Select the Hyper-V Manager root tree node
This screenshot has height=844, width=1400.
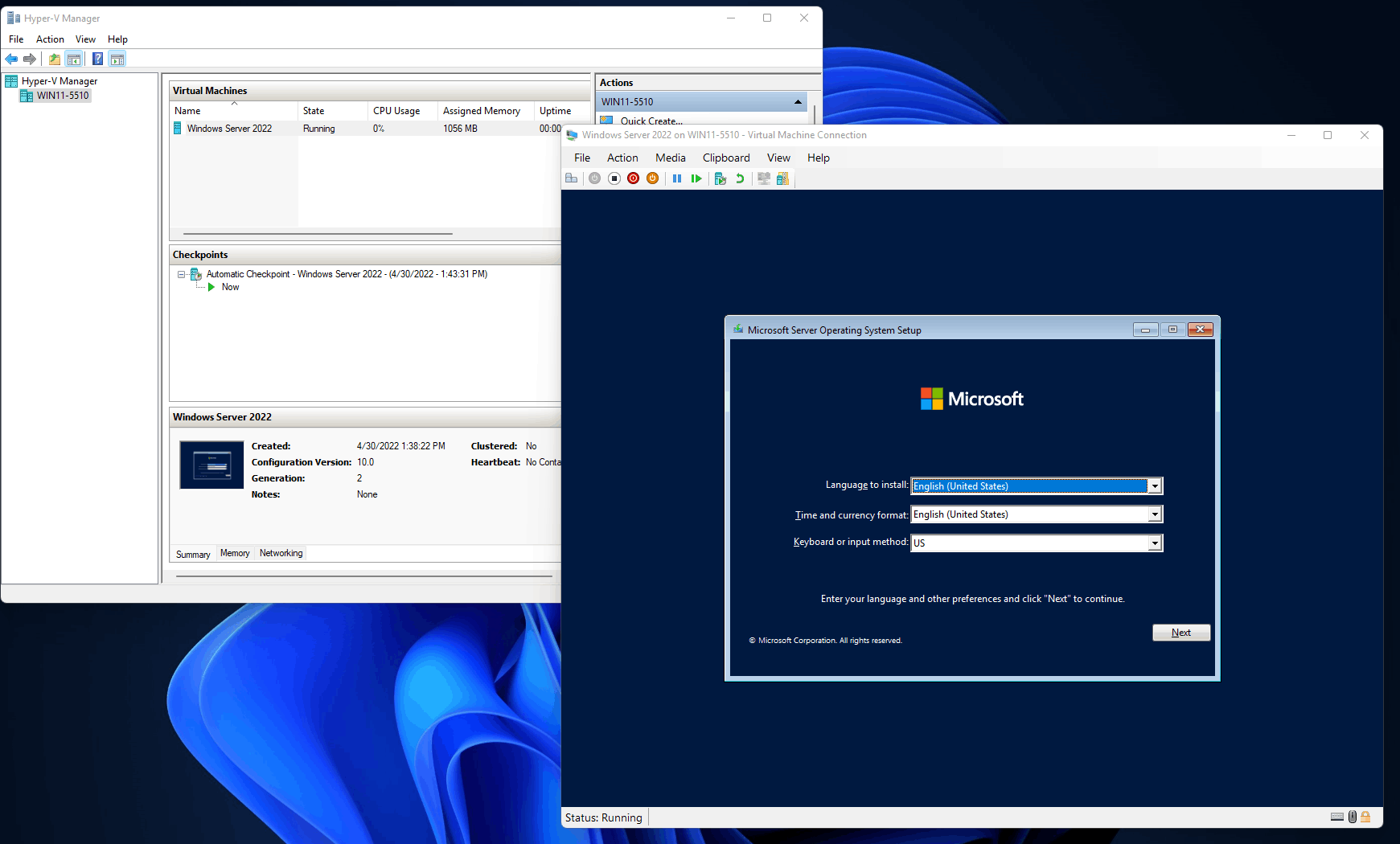(60, 81)
